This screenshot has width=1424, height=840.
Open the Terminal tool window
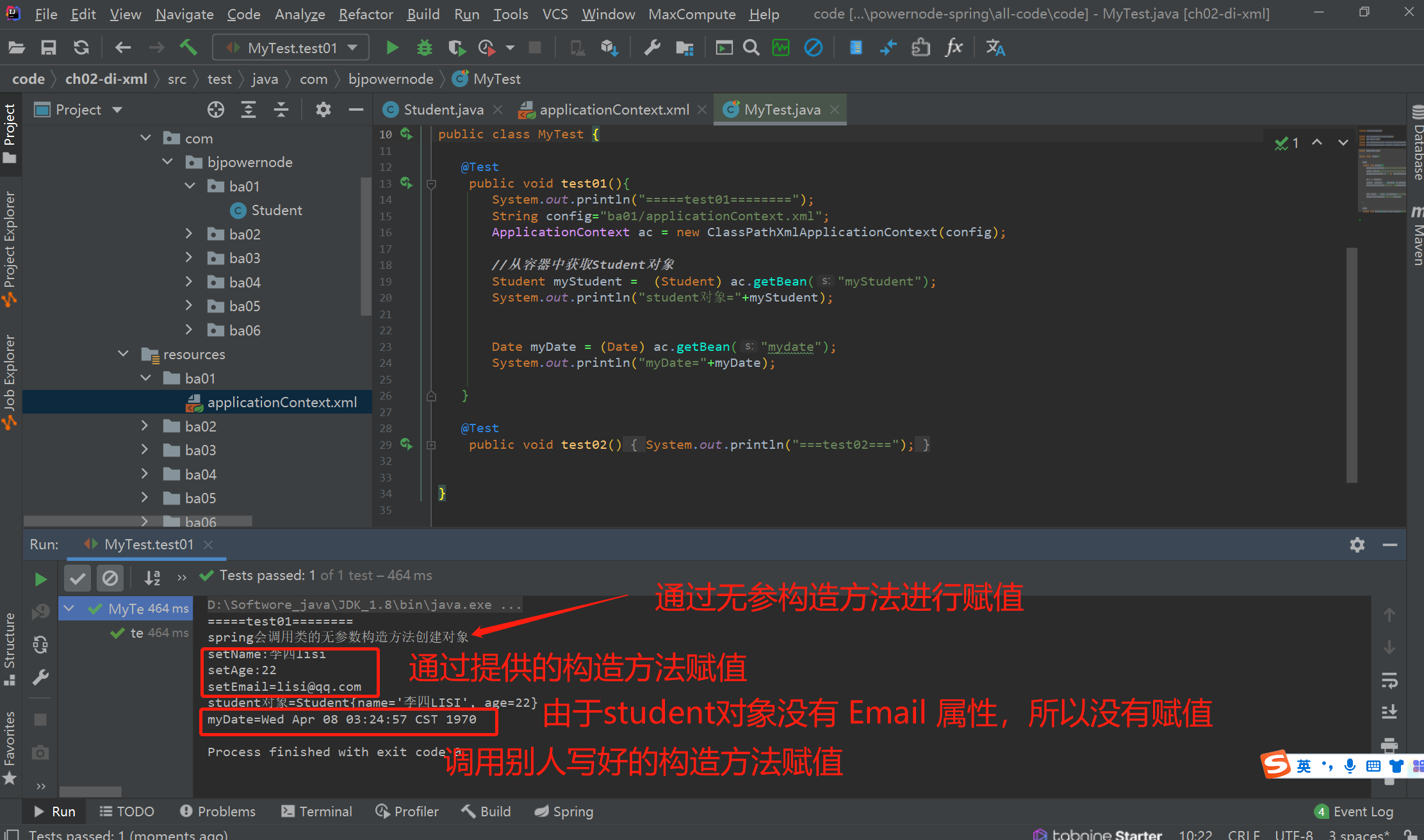click(317, 811)
